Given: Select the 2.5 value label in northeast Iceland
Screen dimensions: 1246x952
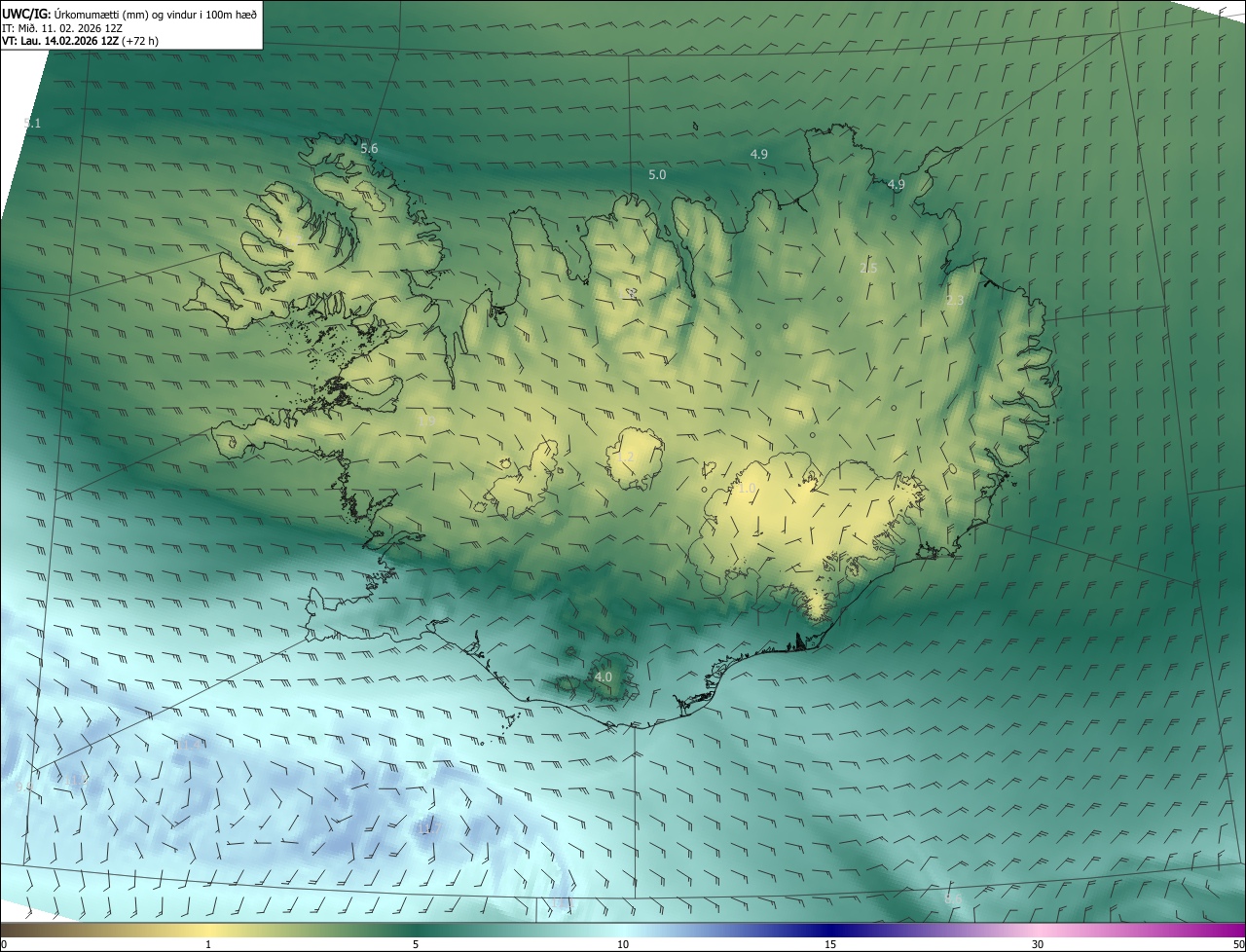Looking at the screenshot, I should 868,268.
